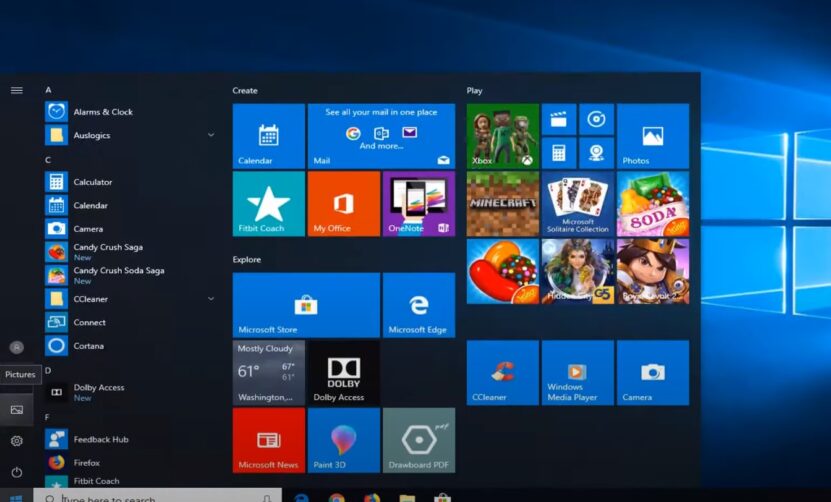
Task: Open Alarms & Clock from app list
Action: 131,112
